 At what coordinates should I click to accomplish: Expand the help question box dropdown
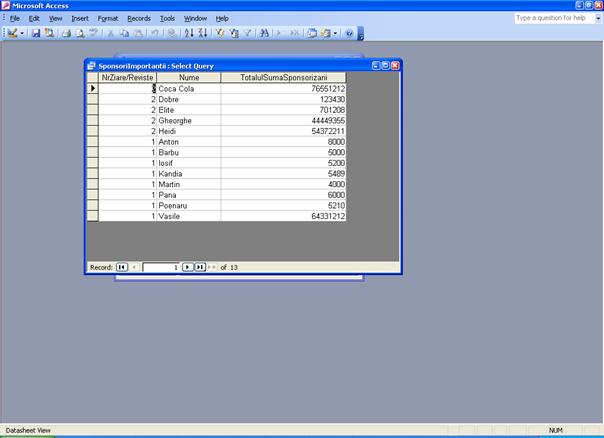(x=596, y=18)
